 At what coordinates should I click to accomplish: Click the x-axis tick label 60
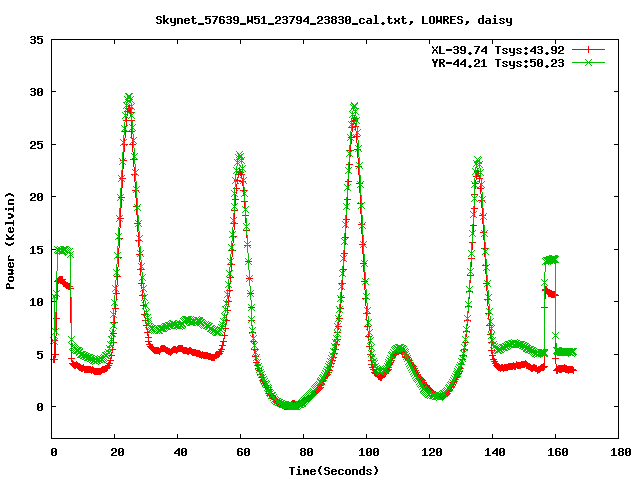pos(243,452)
